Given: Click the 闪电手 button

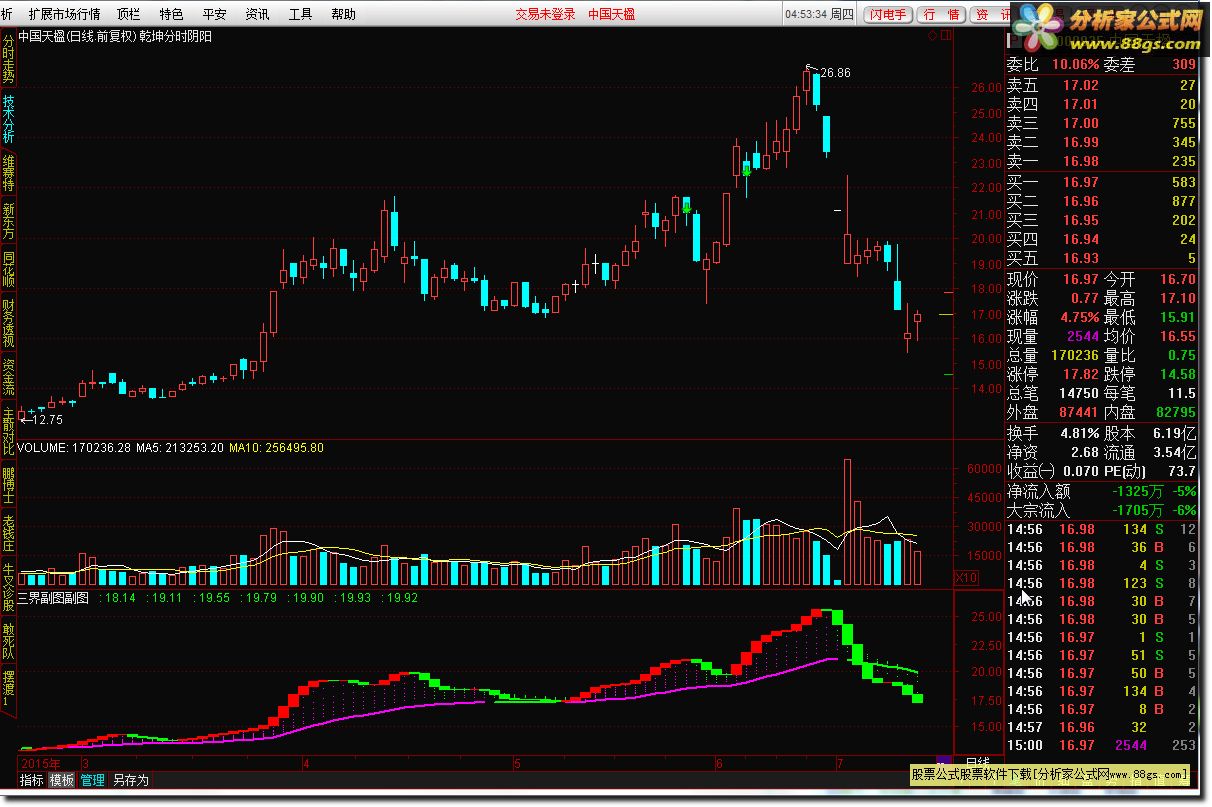Looking at the screenshot, I should click(888, 14).
